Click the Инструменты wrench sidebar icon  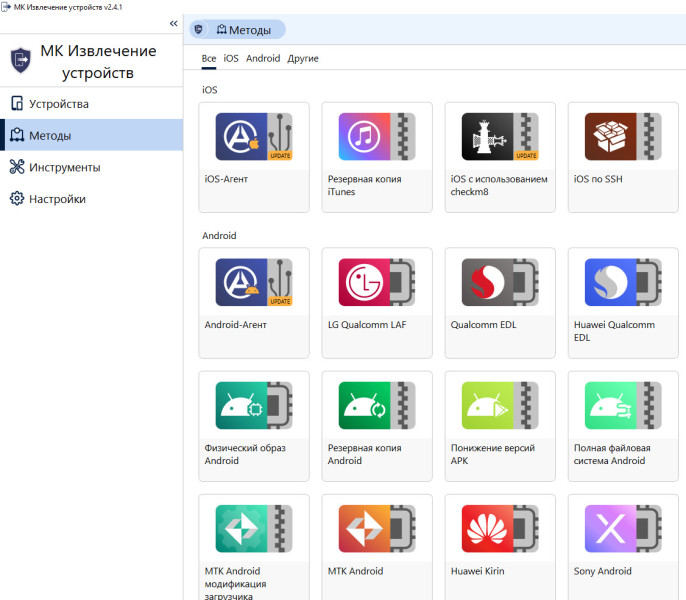17,167
